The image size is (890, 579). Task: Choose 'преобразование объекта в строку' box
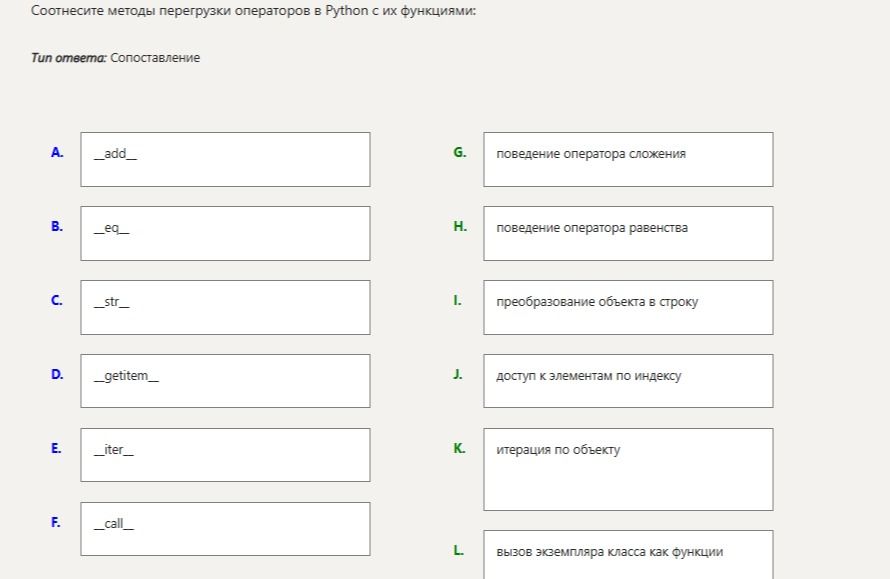[x=628, y=307]
